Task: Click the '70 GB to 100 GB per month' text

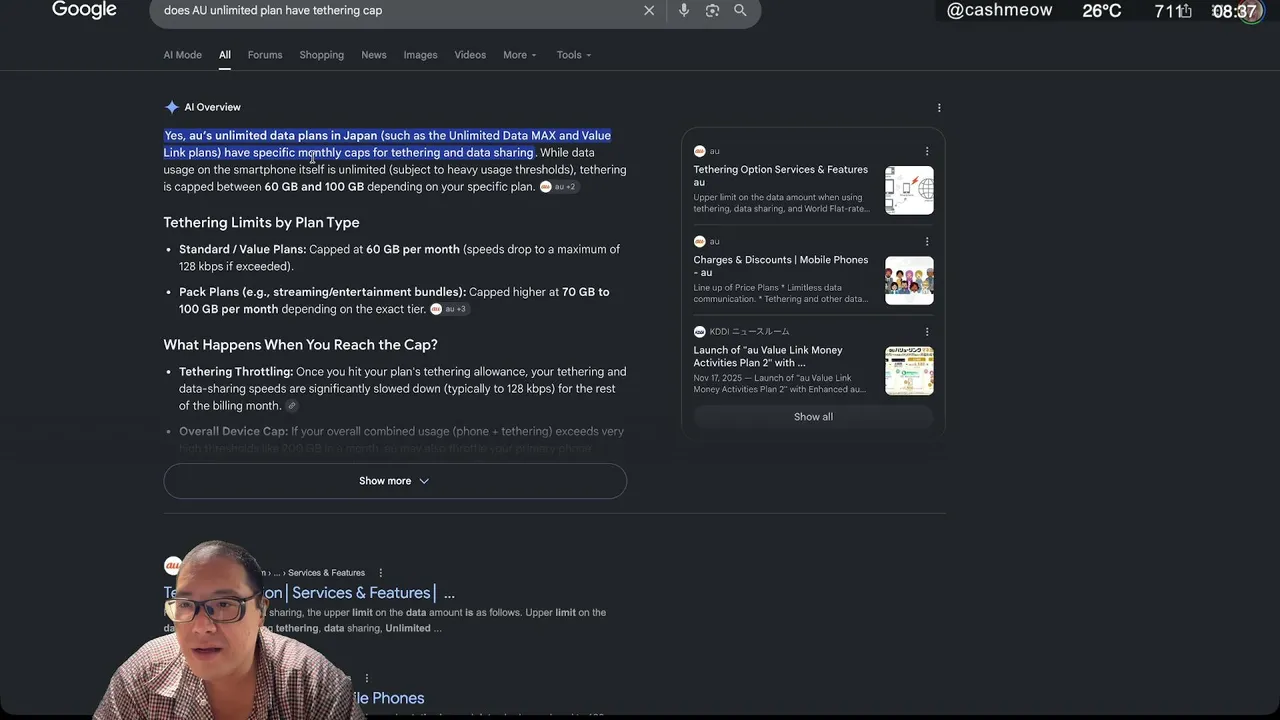Action: click(394, 300)
